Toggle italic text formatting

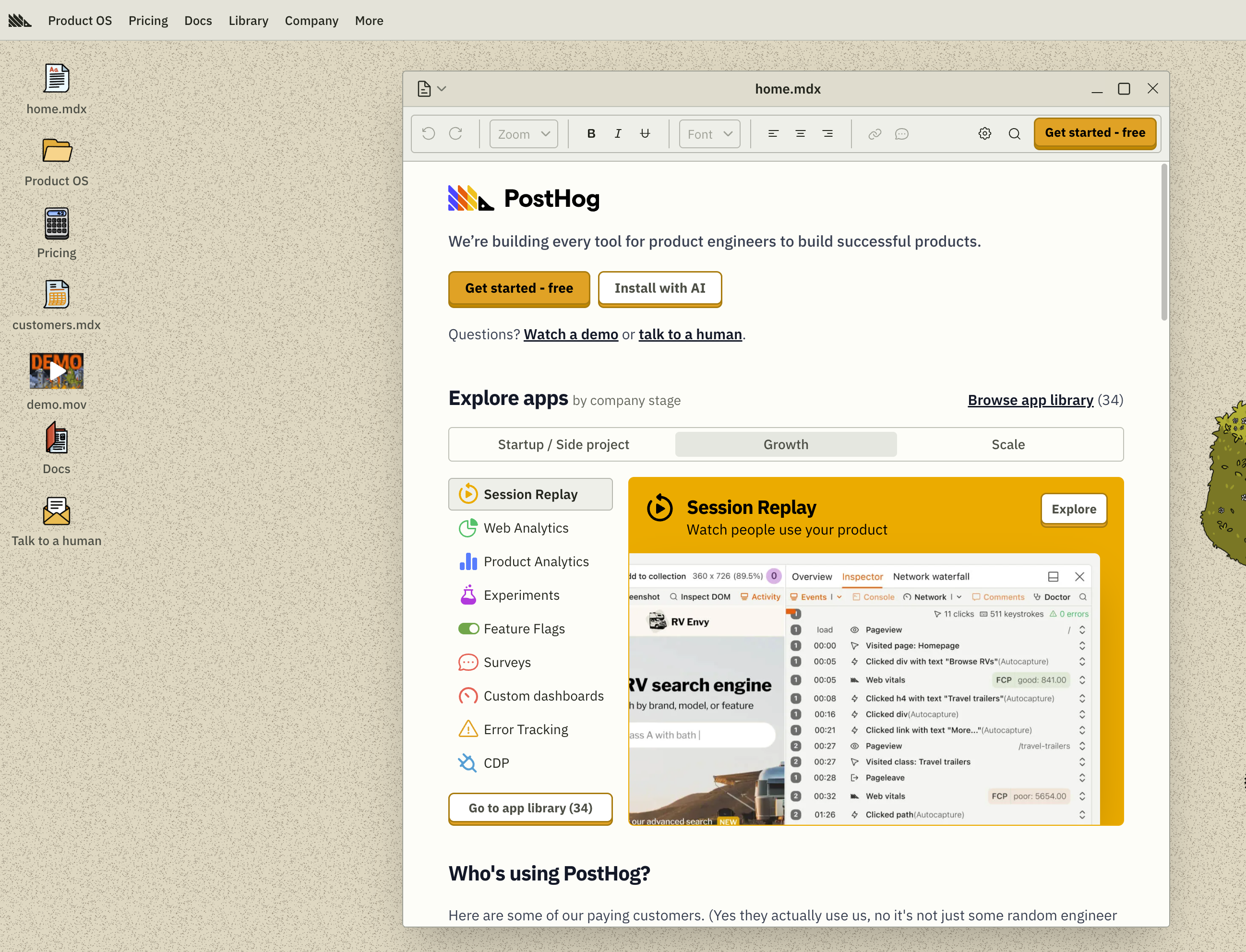[x=618, y=134]
